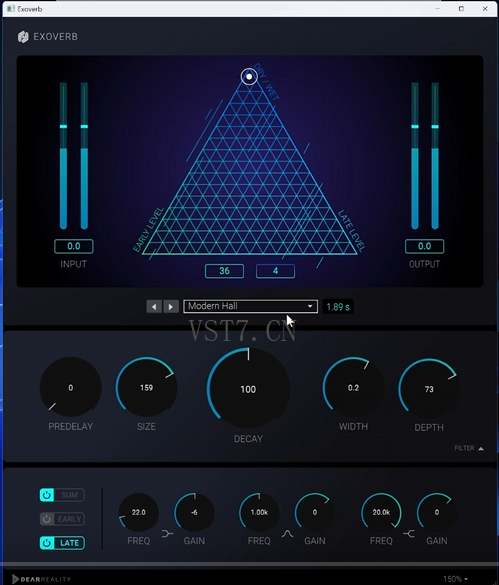The image size is (499, 585).
Task: Click the early level value 36
Action: pyautogui.click(x=224, y=271)
